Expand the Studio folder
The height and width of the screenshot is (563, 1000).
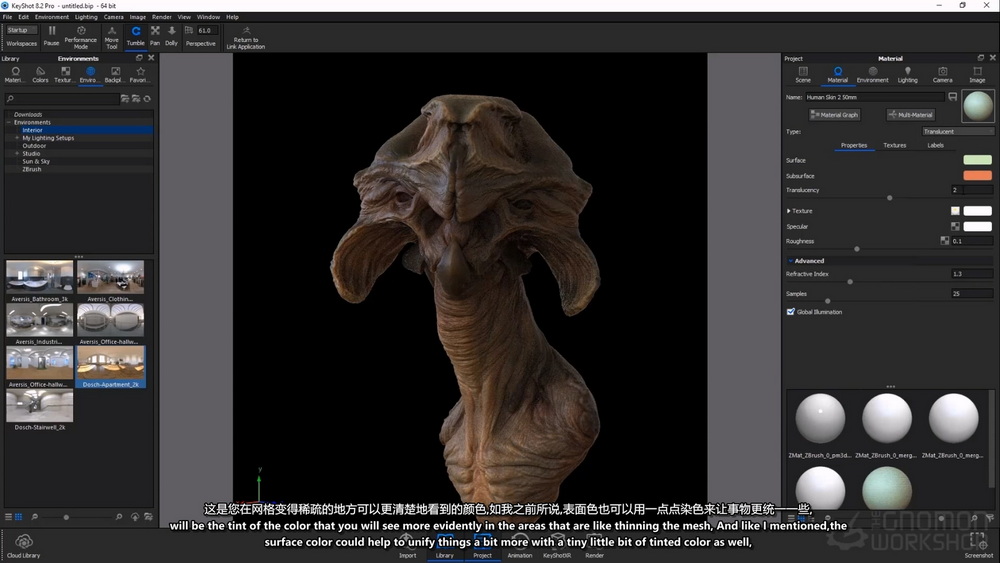click(x=17, y=154)
